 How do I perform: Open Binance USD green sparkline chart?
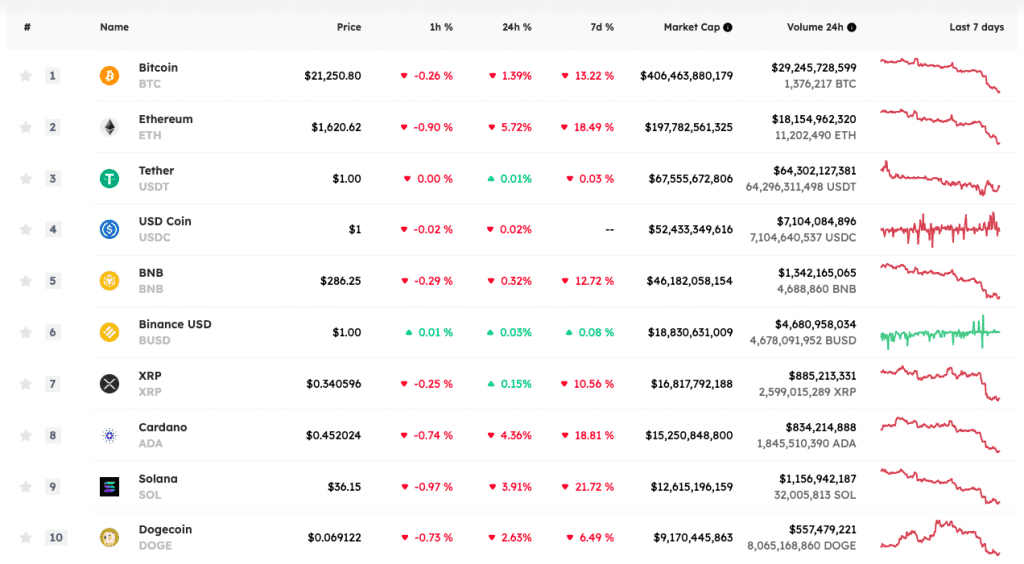pyautogui.click(x=940, y=332)
